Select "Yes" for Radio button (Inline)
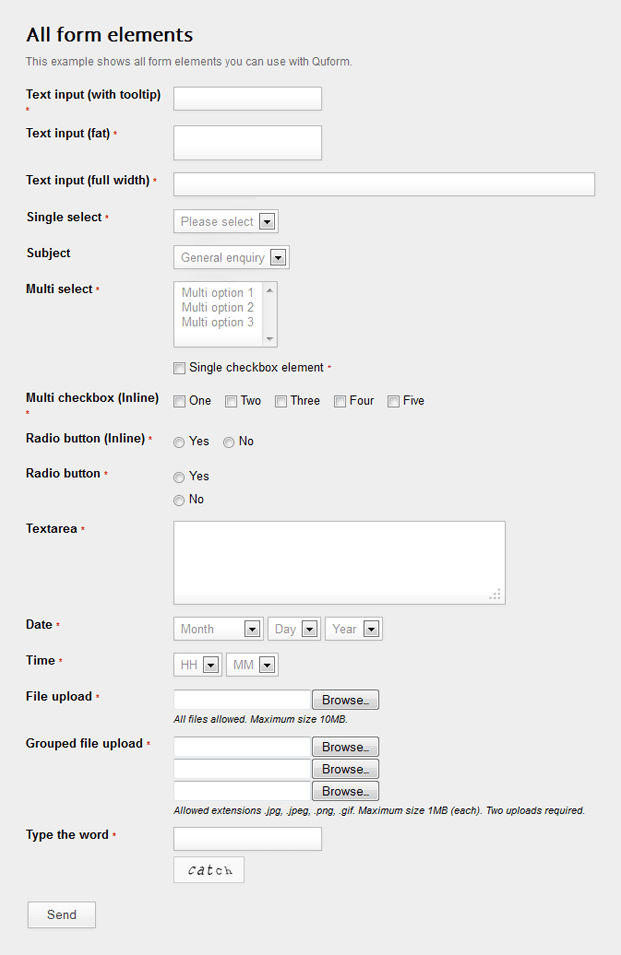The width and height of the screenshot is (621, 955). click(x=179, y=442)
